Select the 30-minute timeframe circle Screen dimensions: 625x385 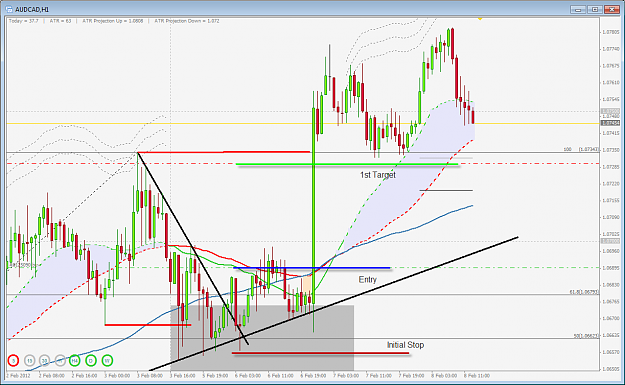(x=44, y=361)
